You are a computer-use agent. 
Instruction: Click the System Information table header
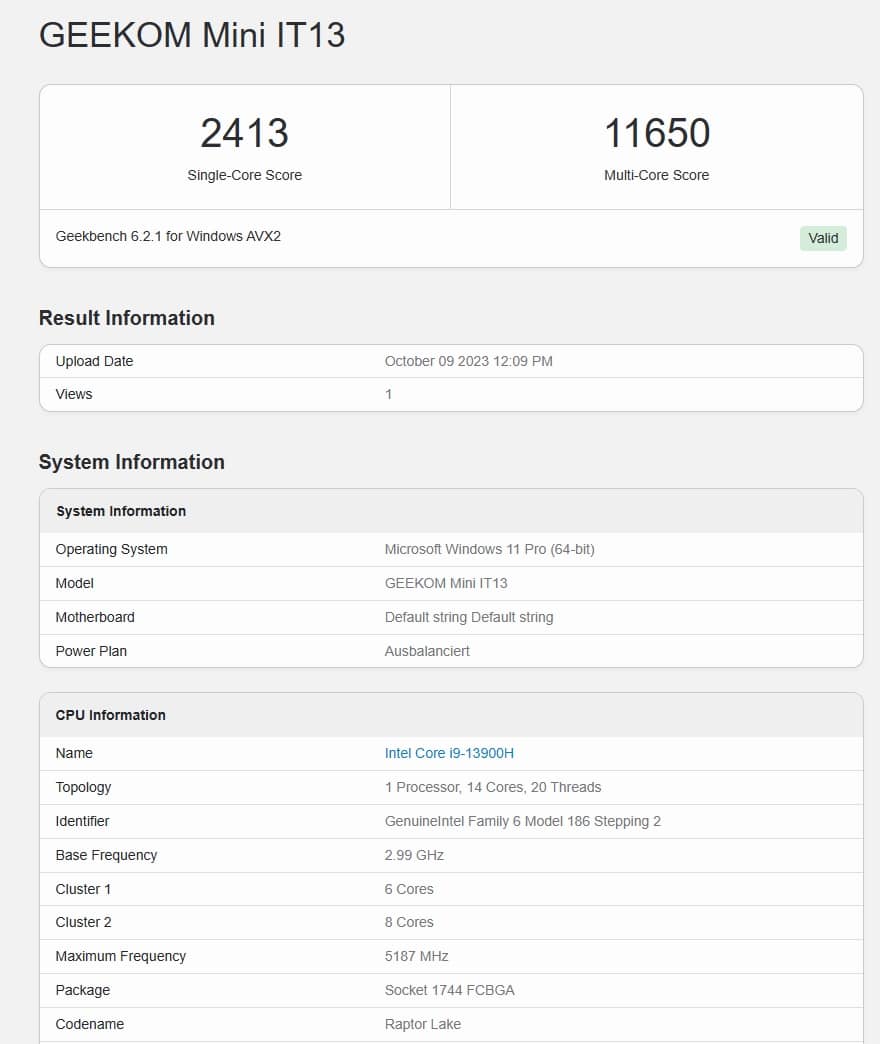click(x=121, y=511)
